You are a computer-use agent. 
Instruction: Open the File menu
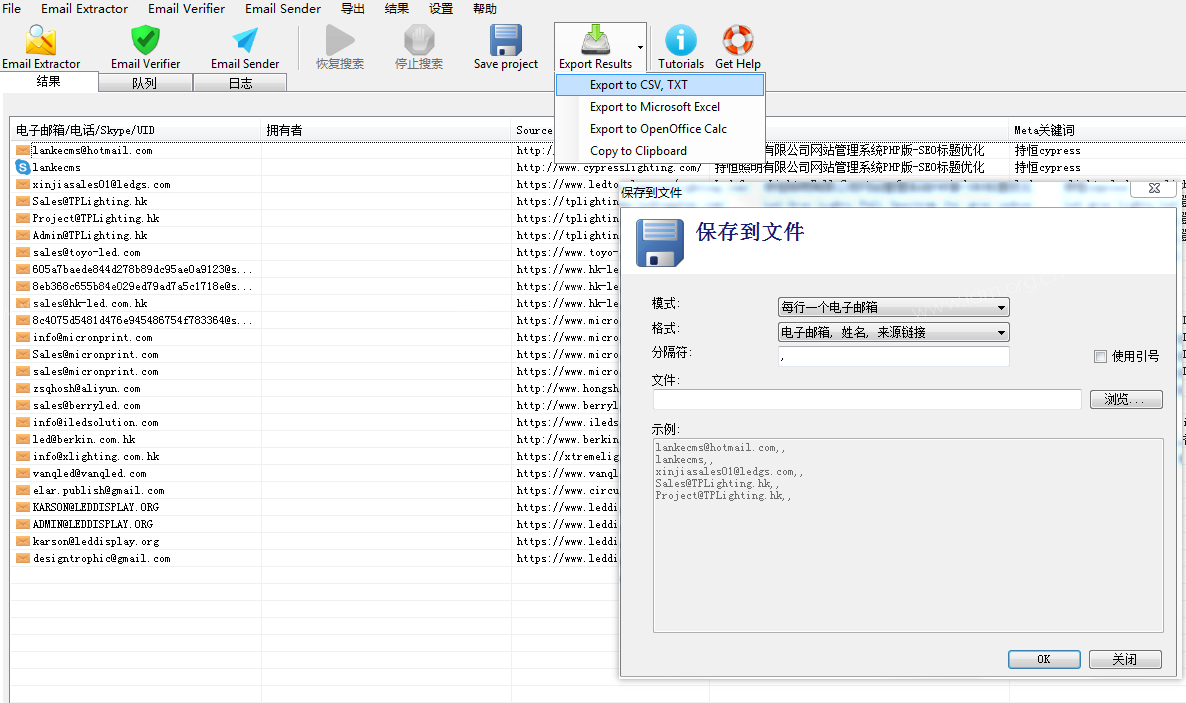click(11, 8)
